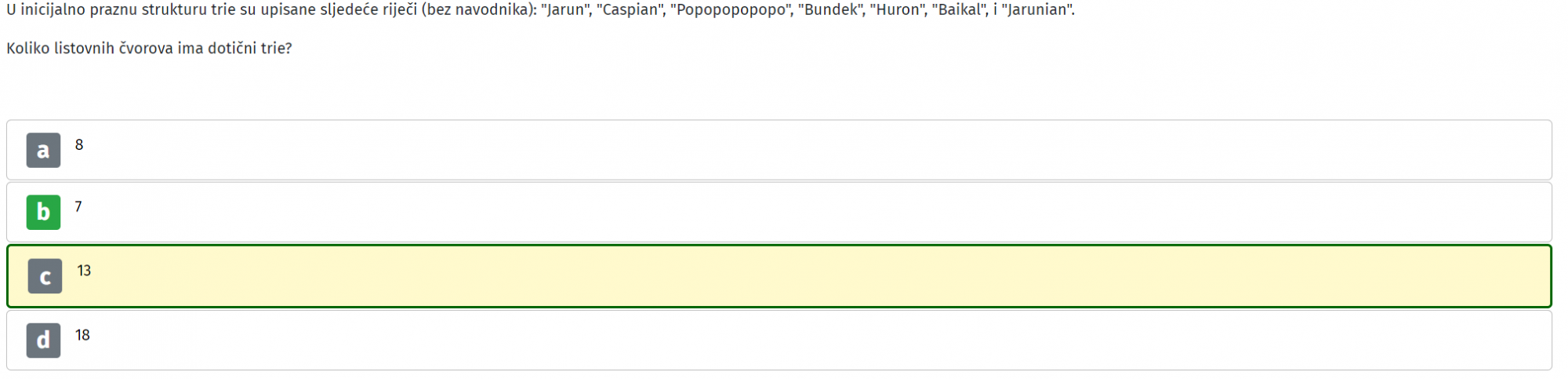
Task: Click the word "Popopopopopo" in the question
Action: pos(731,10)
